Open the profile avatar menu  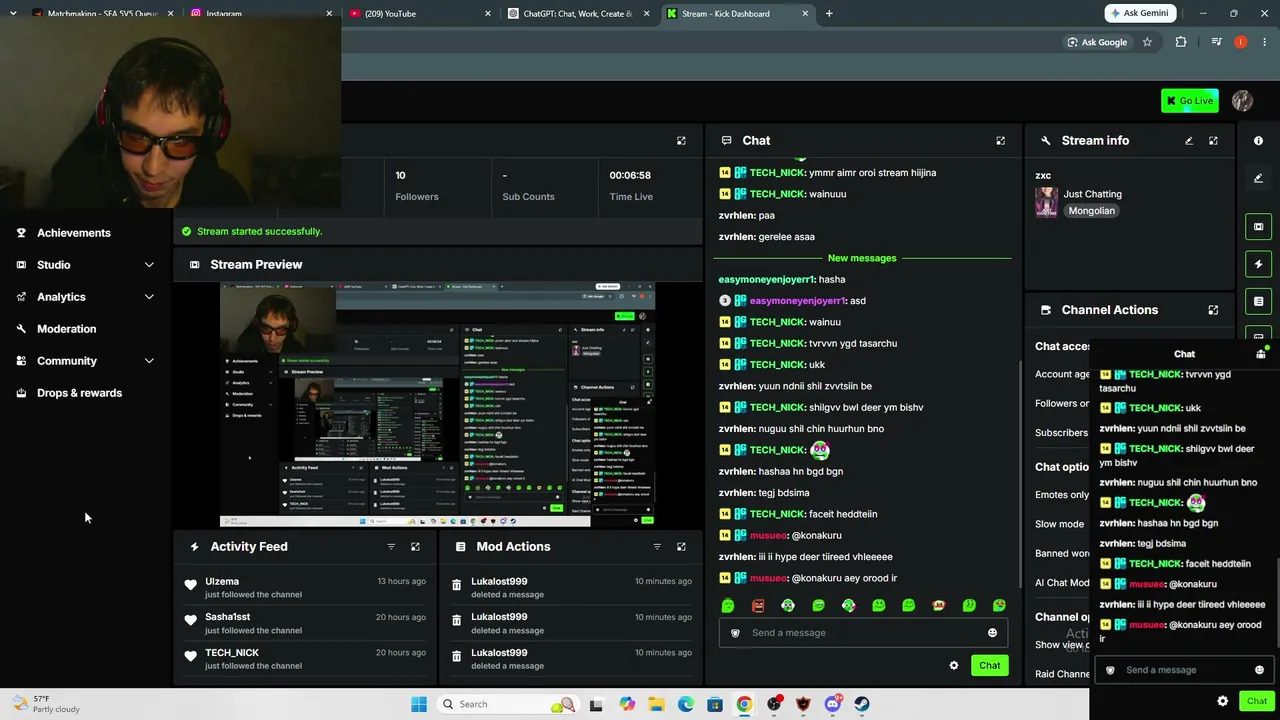click(x=1242, y=100)
